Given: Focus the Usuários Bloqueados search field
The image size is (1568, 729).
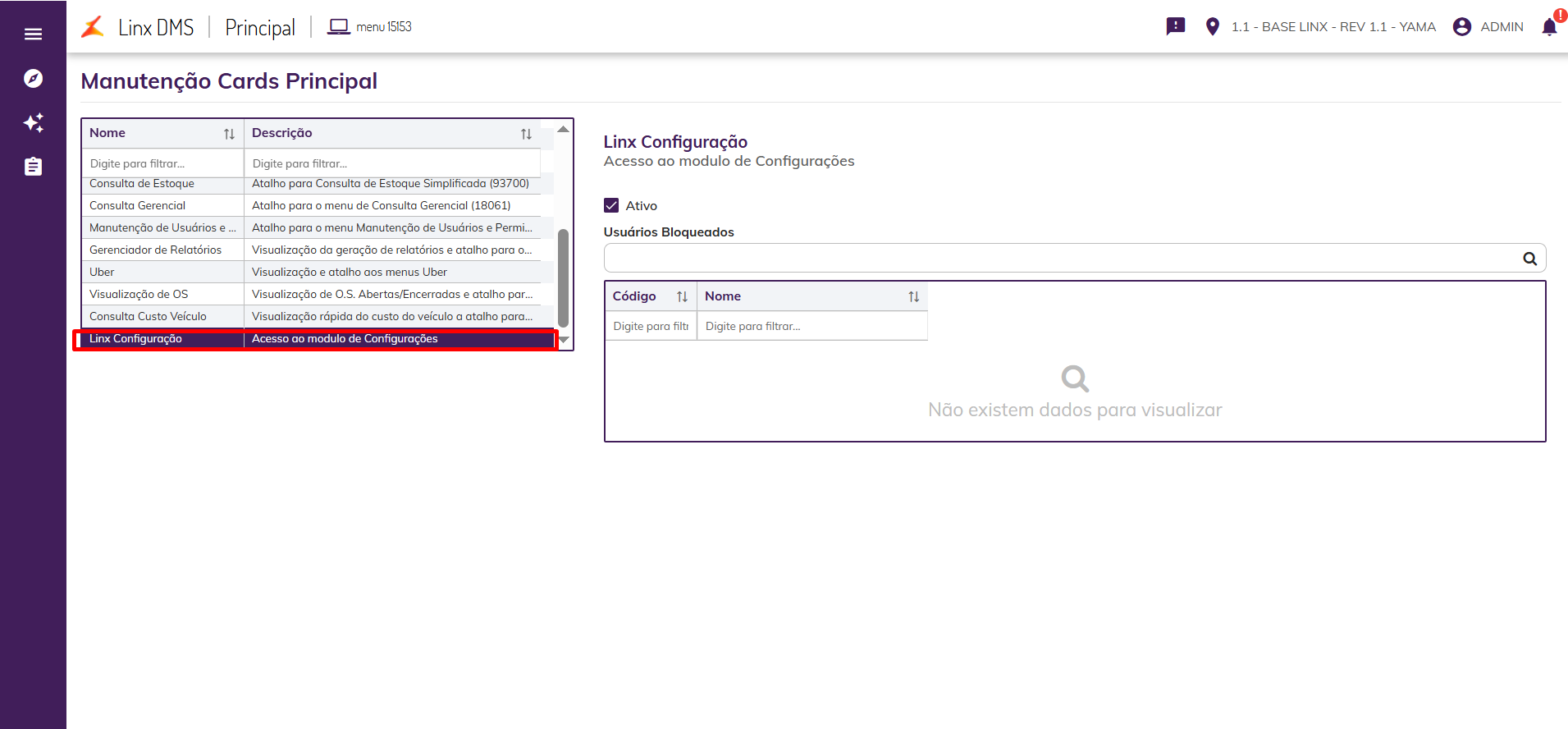Looking at the screenshot, I should (1075, 258).
